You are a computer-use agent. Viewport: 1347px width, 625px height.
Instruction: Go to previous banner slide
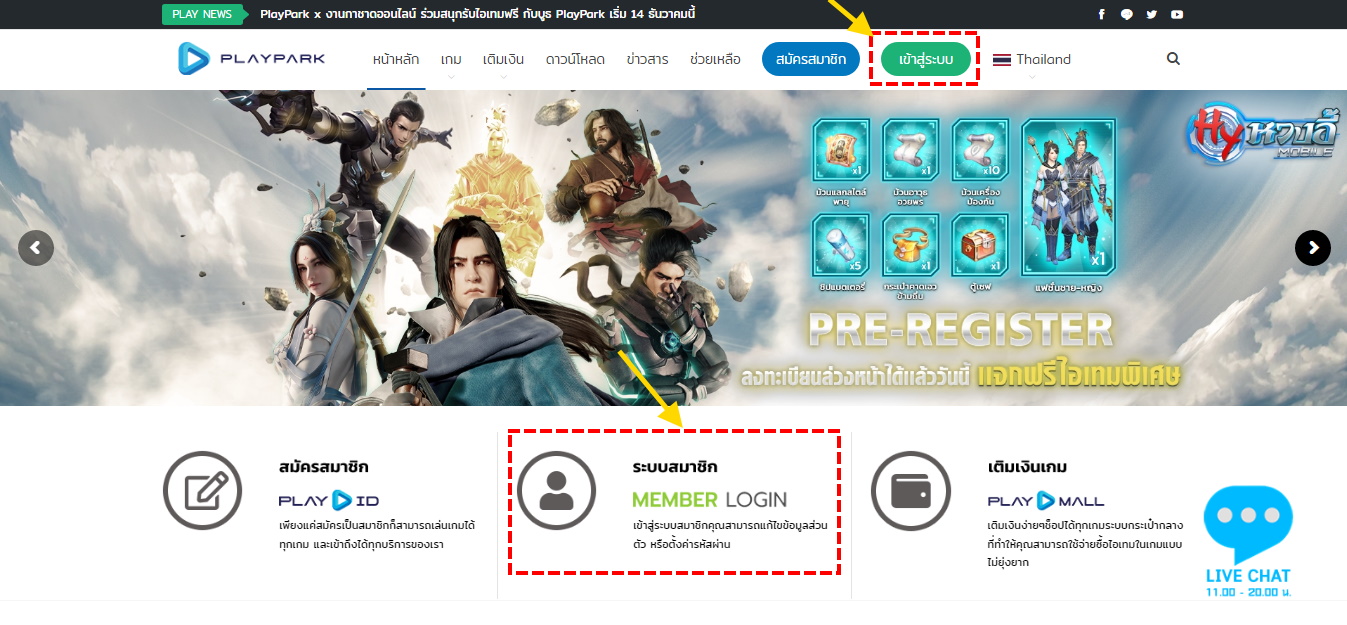click(36, 247)
